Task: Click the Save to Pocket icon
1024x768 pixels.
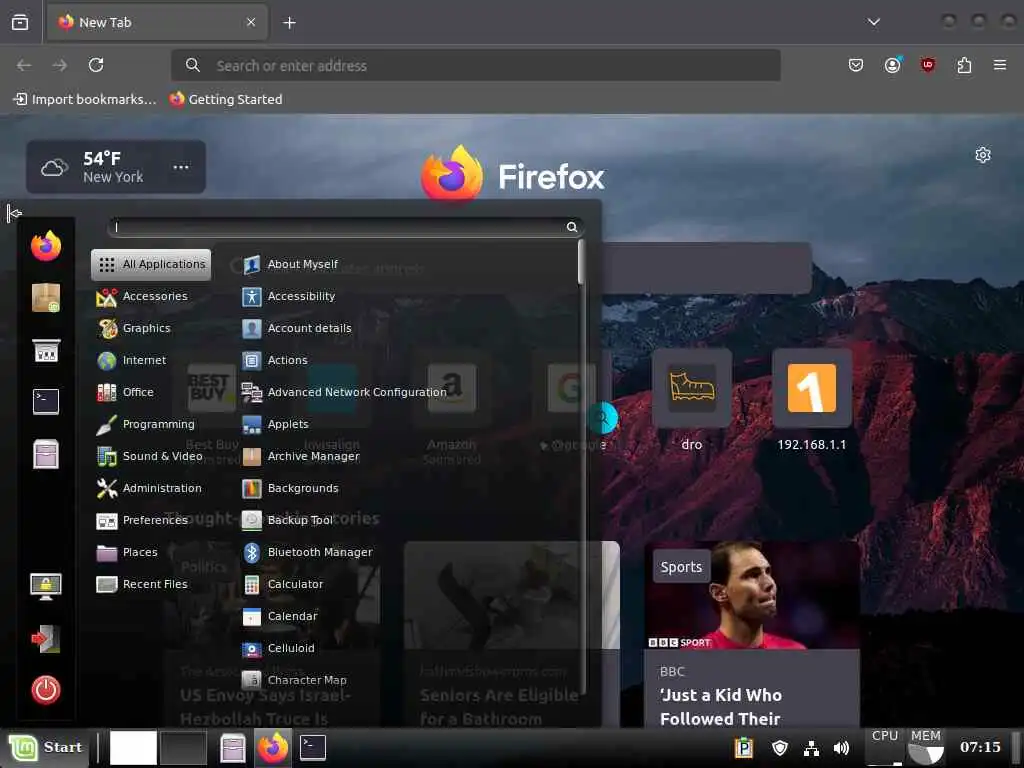Action: [x=856, y=65]
